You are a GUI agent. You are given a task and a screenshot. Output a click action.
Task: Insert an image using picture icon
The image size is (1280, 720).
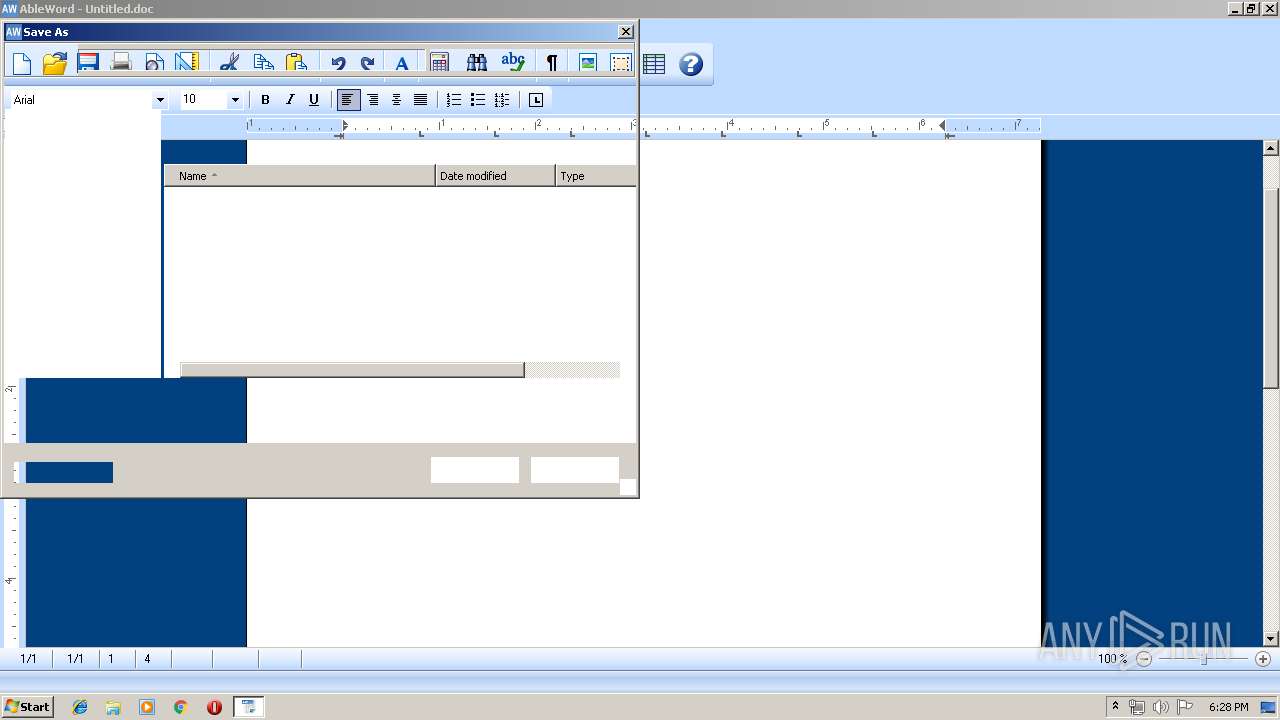[588, 63]
